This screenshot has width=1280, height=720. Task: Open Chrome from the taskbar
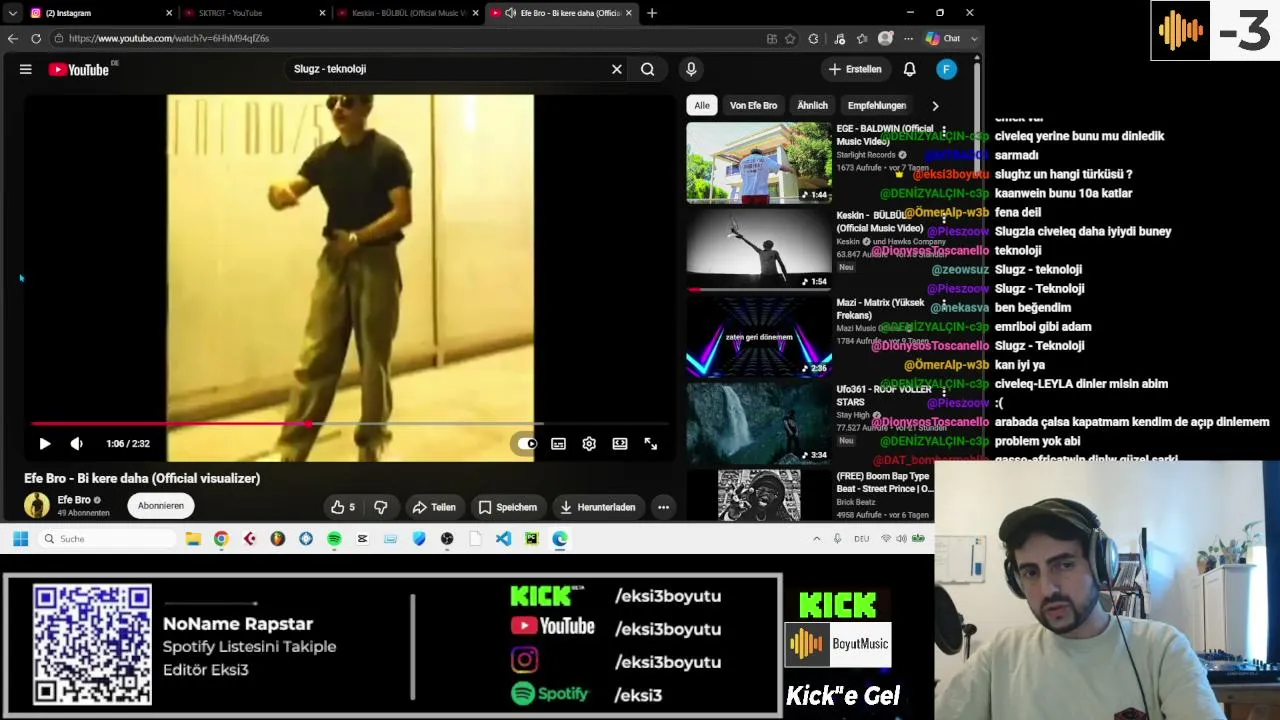click(x=221, y=539)
